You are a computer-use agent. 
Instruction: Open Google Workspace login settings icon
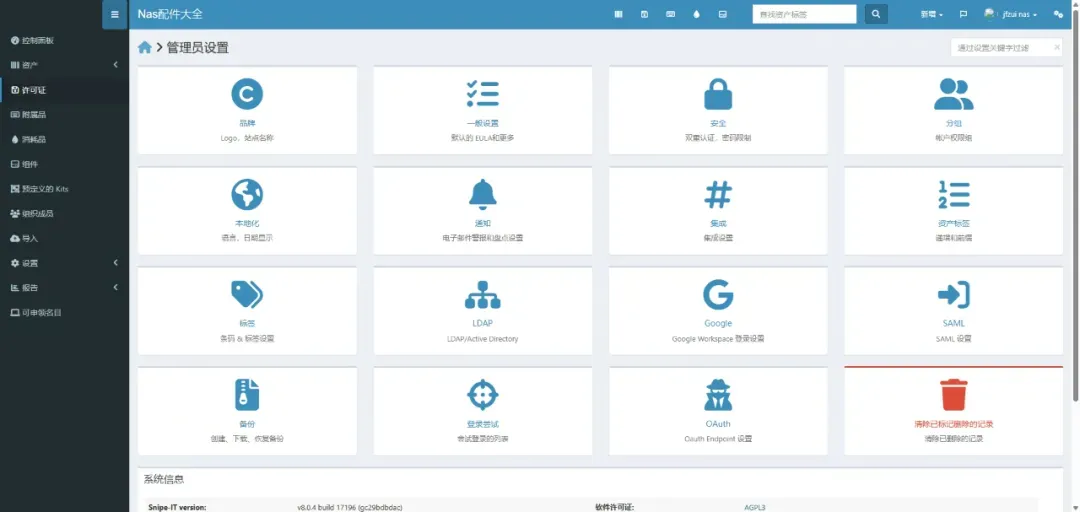point(718,294)
